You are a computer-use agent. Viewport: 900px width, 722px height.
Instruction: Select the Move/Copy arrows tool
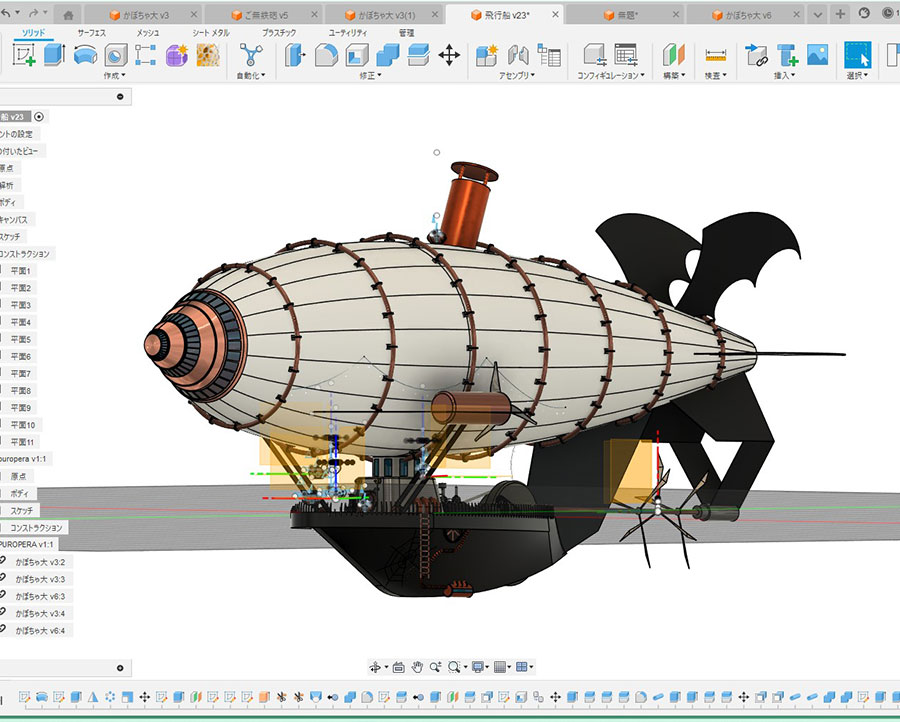[449, 55]
